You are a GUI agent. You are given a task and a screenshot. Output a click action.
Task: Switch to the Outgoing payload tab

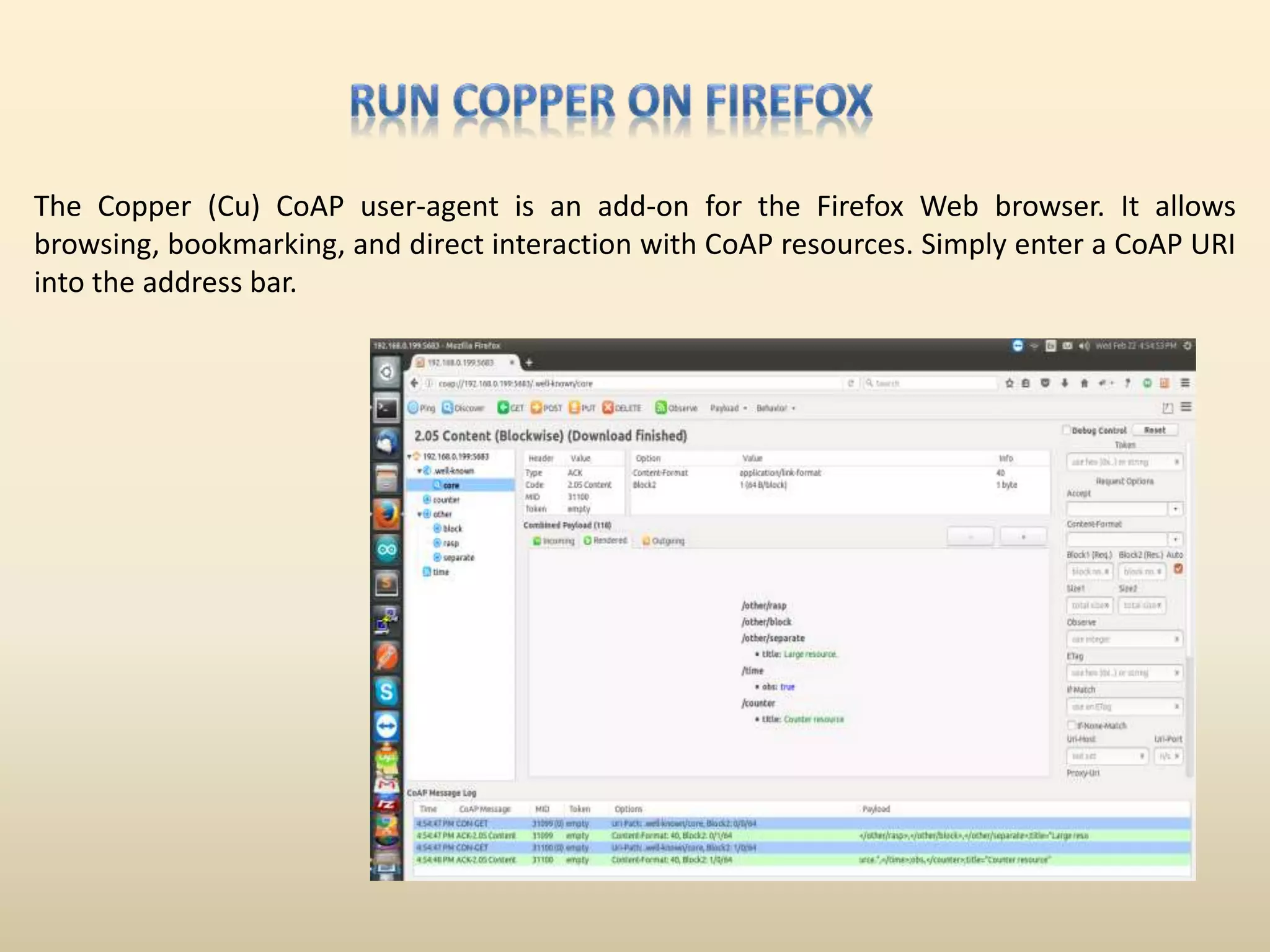tap(663, 541)
